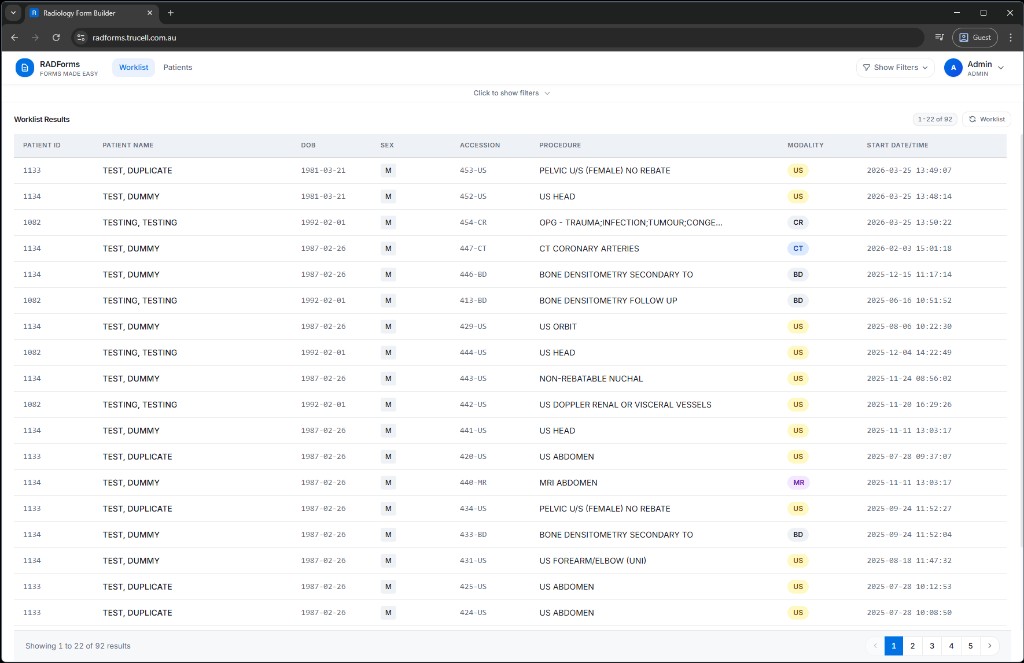1024x663 pixels.
Task: Select 'US DOPPLER RENAL OR VISCERAL VESSELS' row
Action: [510, 405]
